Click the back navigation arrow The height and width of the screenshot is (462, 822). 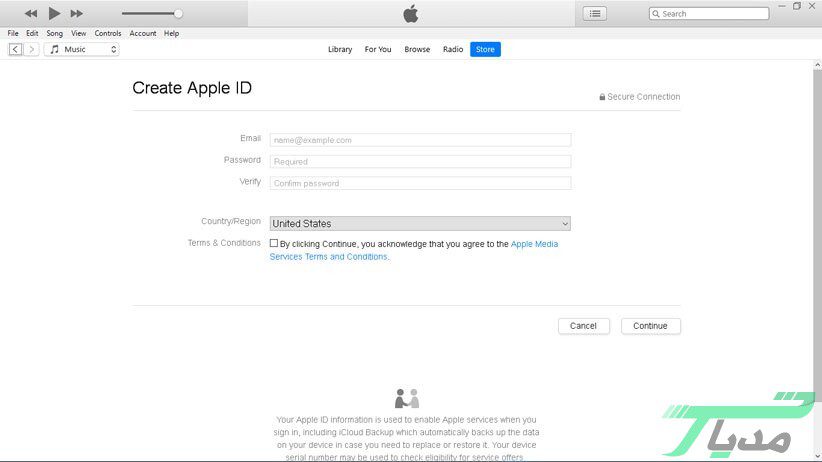pos(15,49)
